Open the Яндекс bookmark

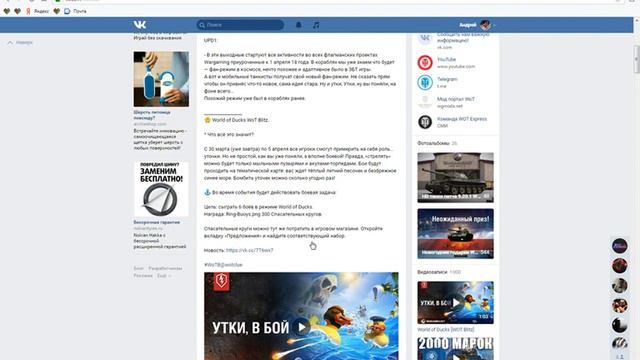37,11
